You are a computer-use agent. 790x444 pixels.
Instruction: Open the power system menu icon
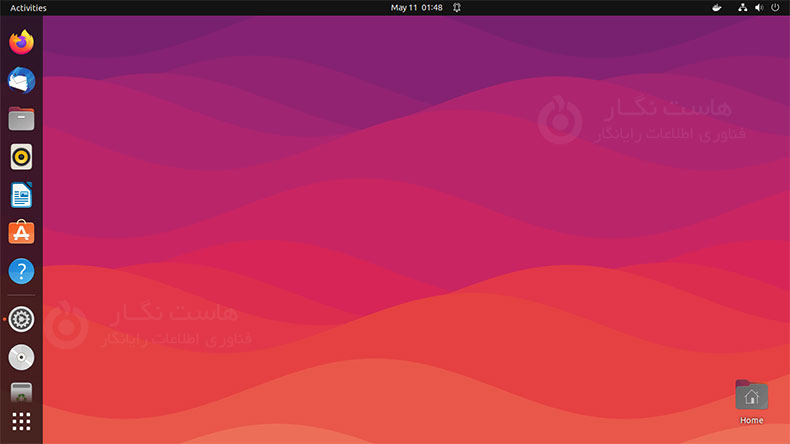[x=775, y=8]
